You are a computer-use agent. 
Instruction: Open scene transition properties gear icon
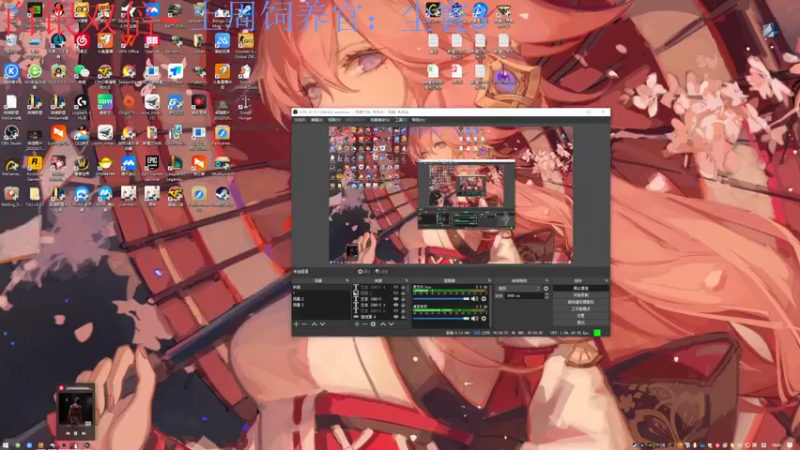pos(545,288)
